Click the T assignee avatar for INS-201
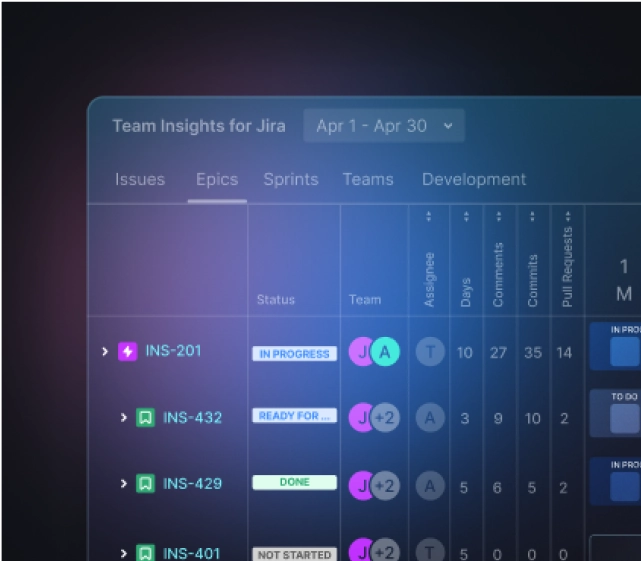 click(x=430, y=352)
